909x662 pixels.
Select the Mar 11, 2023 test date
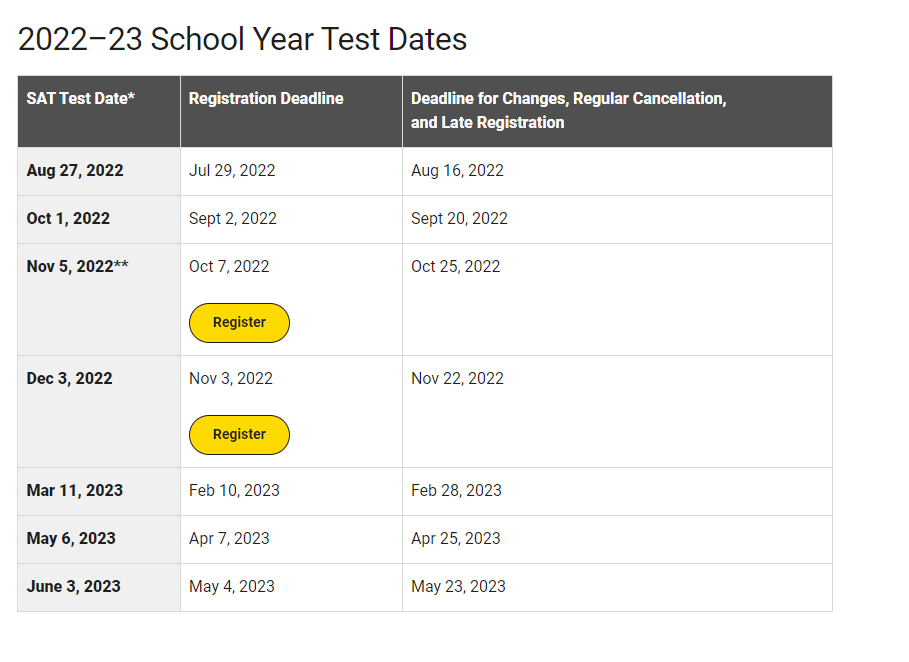pyautogui.click(x=75, y=490)
